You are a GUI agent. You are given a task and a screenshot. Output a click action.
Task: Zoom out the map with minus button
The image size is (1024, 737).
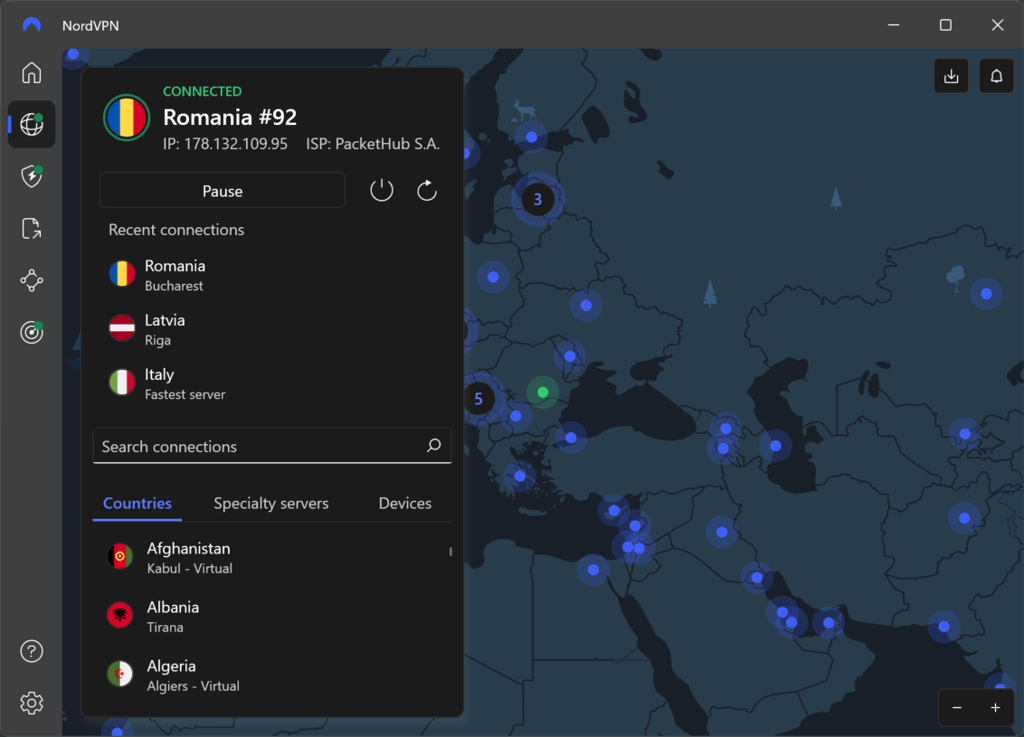pyautogui.click(x=957, y=708)
